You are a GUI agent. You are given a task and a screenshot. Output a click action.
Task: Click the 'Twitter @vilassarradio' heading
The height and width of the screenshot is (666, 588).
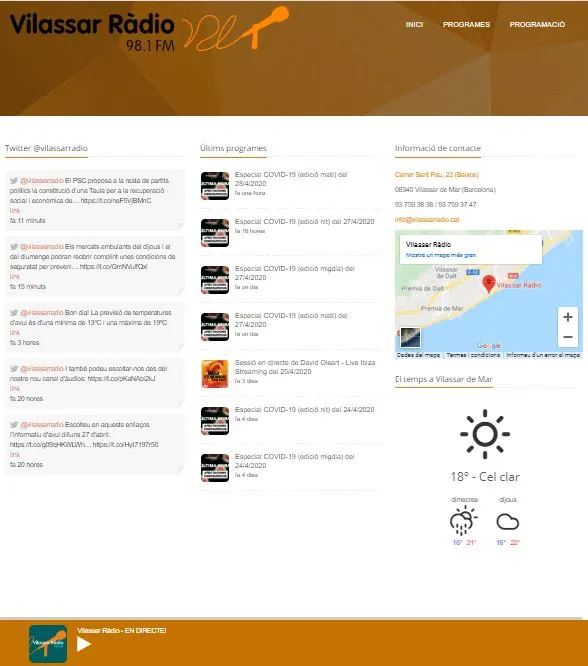coord(46,148)
